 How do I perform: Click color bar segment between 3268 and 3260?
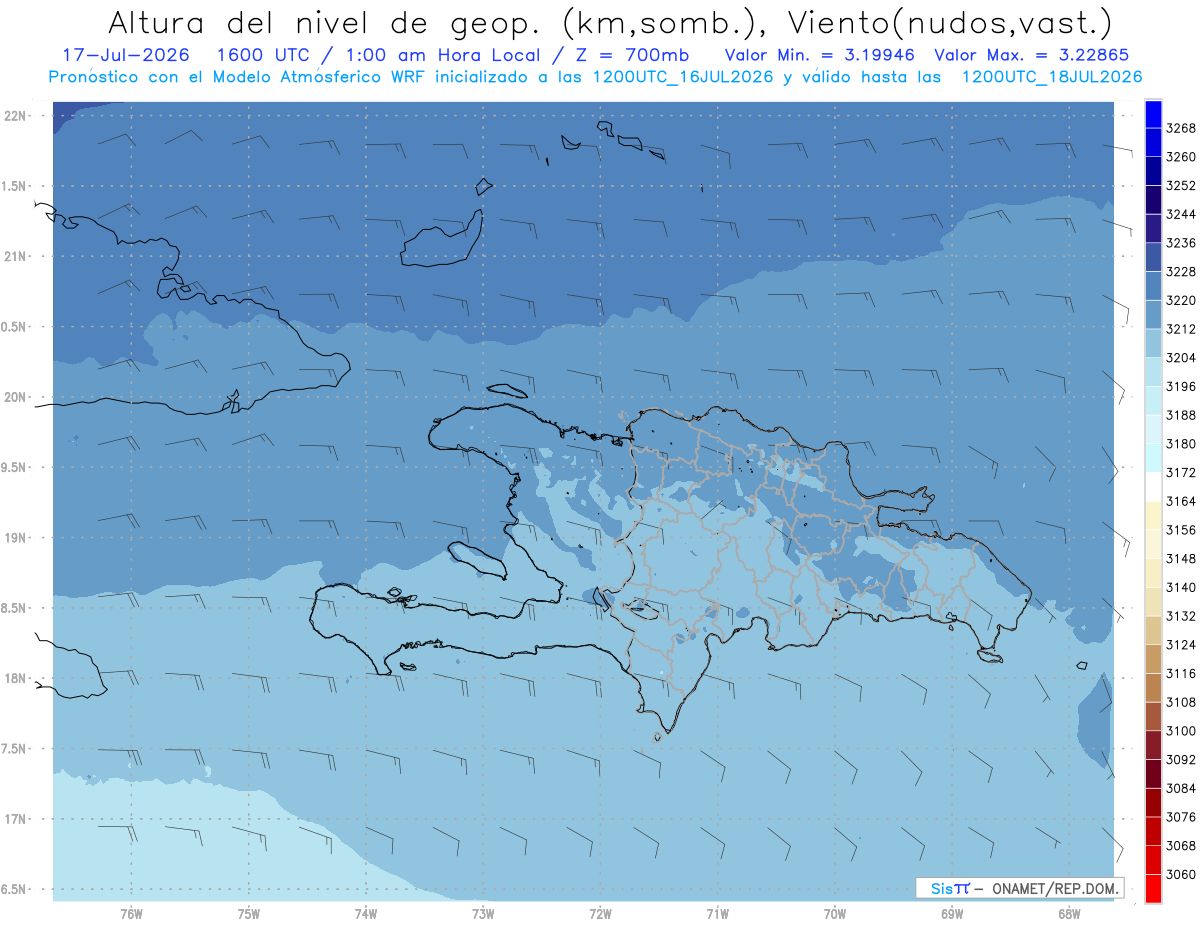(1153, 143)
